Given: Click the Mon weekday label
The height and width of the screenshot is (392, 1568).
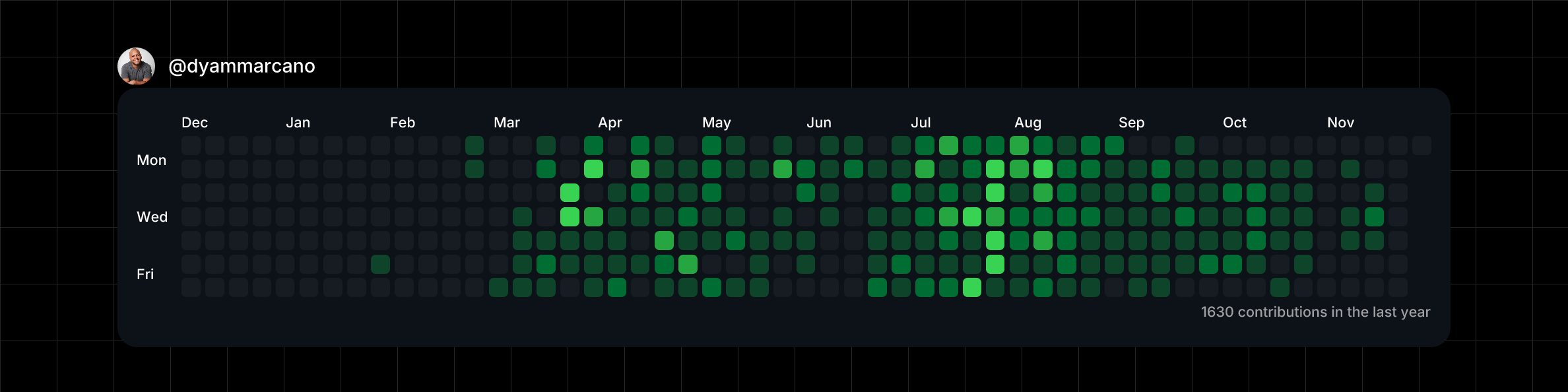Looking at the screenshot, I should click(x=151, y=160).
